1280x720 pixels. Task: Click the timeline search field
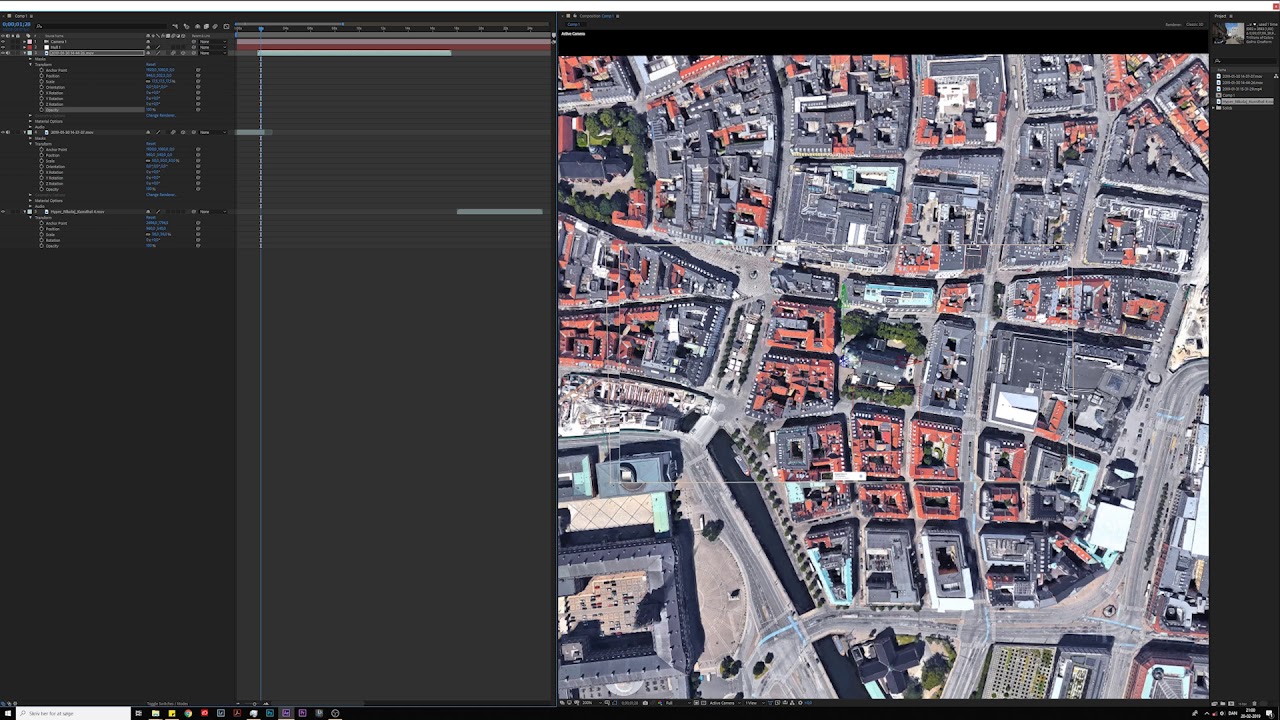[102, 26]
